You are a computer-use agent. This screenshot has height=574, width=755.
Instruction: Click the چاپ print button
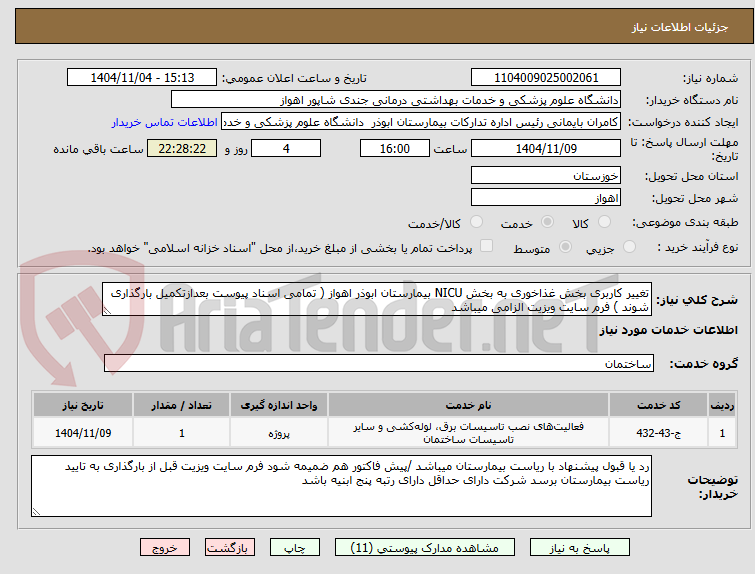[x=295, y=548]
